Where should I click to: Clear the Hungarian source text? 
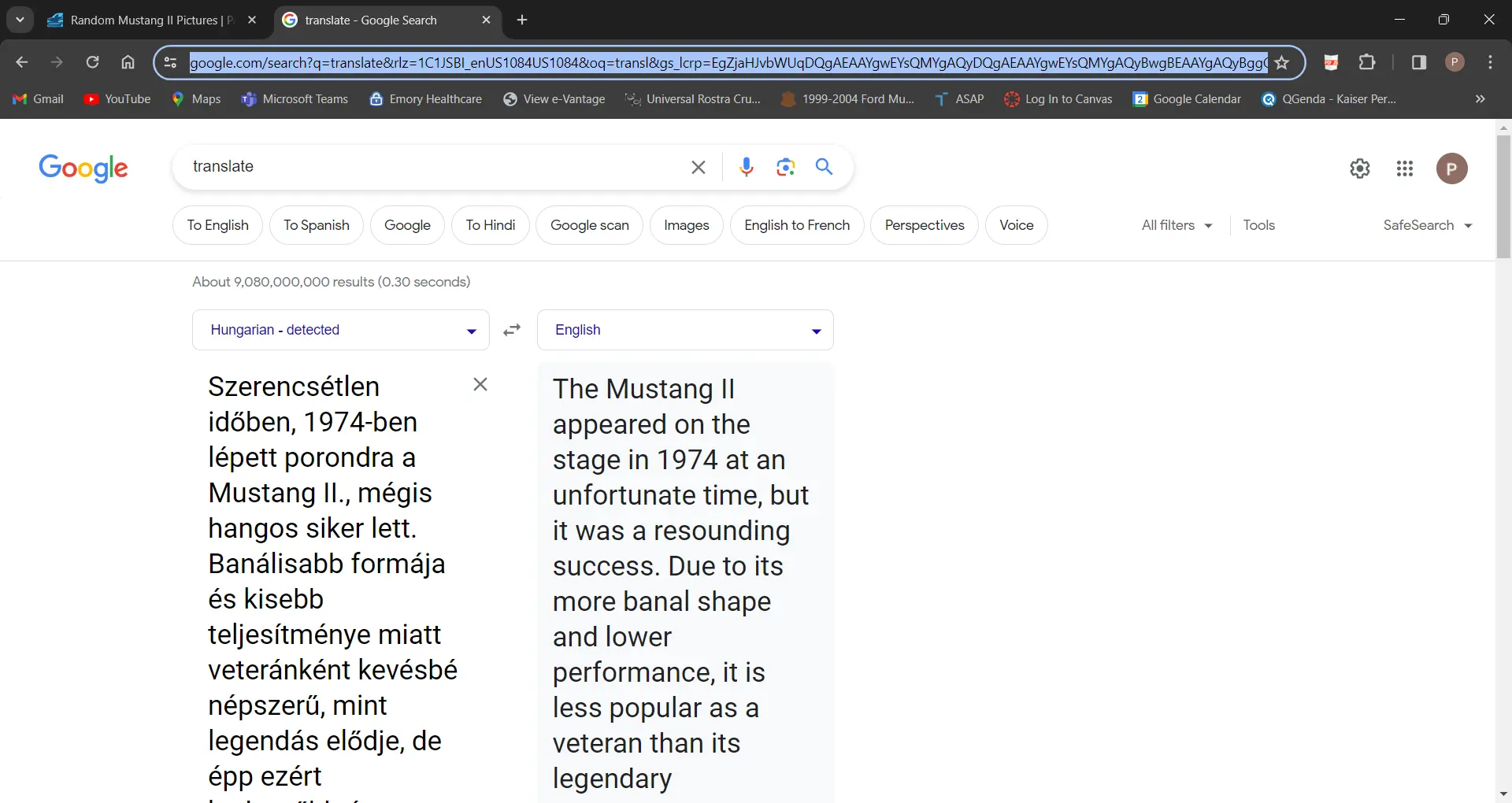tap(480, 384)
